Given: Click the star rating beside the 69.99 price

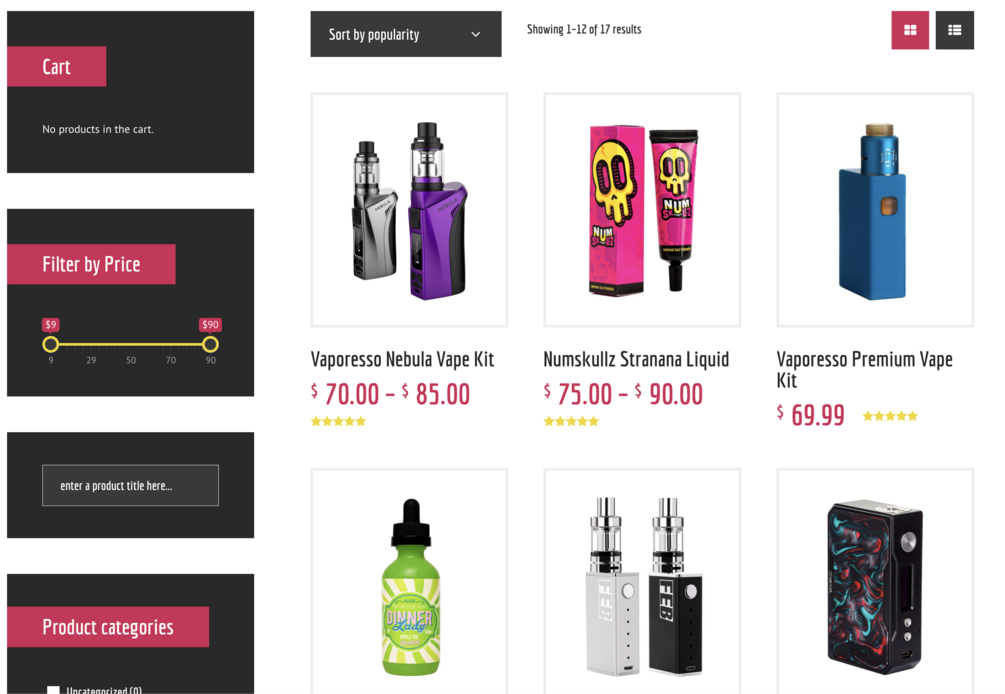Looking at the screenshot, I should click(x=890, y=417).
